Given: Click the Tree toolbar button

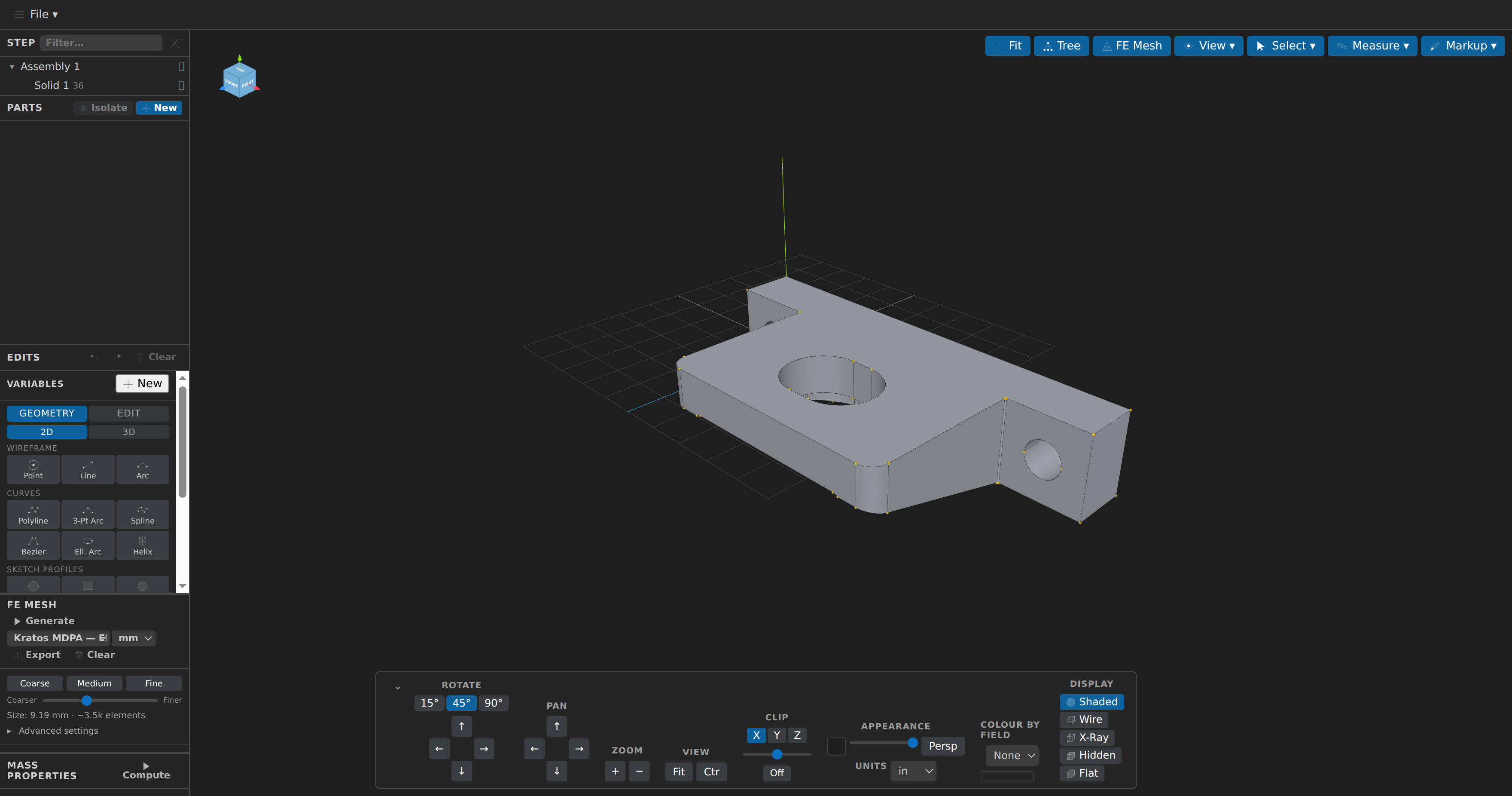Looking at the screenshot, I should click(x=1061, y=46).
